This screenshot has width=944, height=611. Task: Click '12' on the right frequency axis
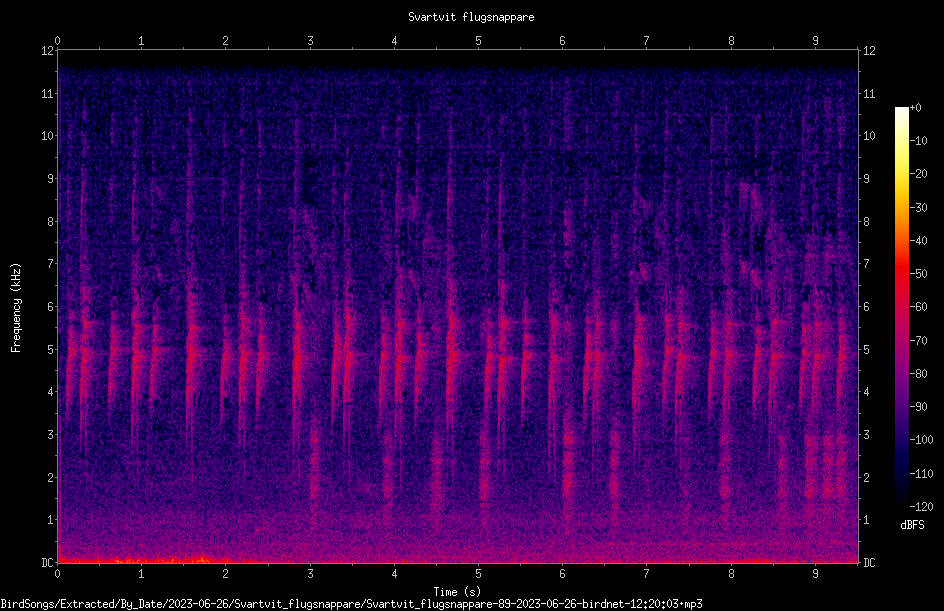pyautogui.click(x=869, y=51)
